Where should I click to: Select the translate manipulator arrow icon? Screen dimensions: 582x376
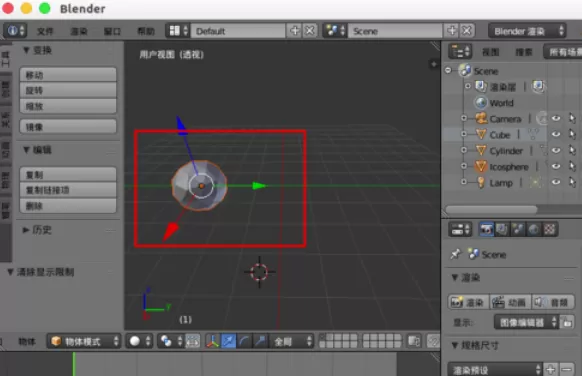tap(228, 341)
